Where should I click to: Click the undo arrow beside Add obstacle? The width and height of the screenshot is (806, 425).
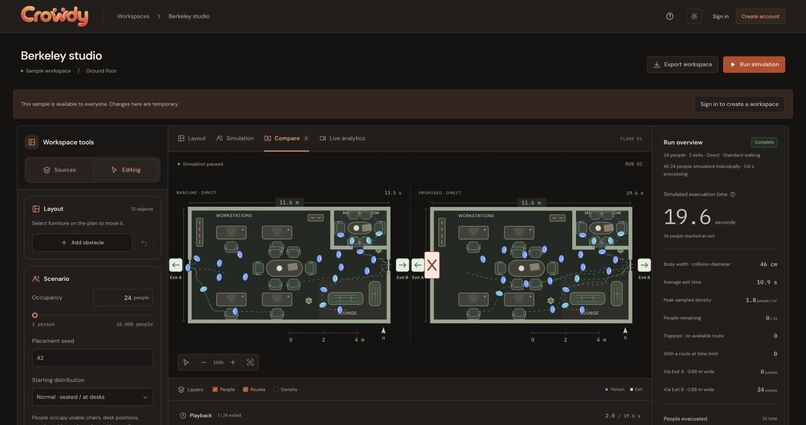[x=144, y=243]
